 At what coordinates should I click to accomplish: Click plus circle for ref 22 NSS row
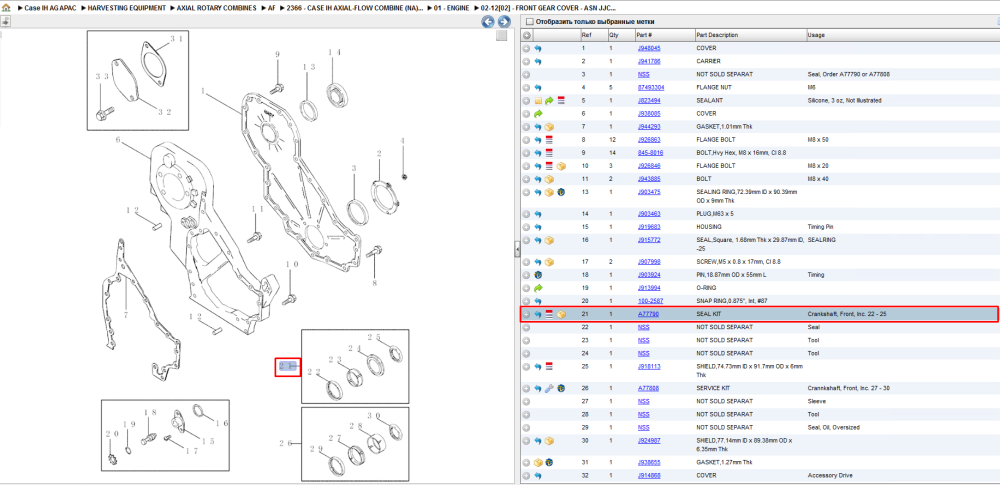pyautogui.click(x=526, y=327)
